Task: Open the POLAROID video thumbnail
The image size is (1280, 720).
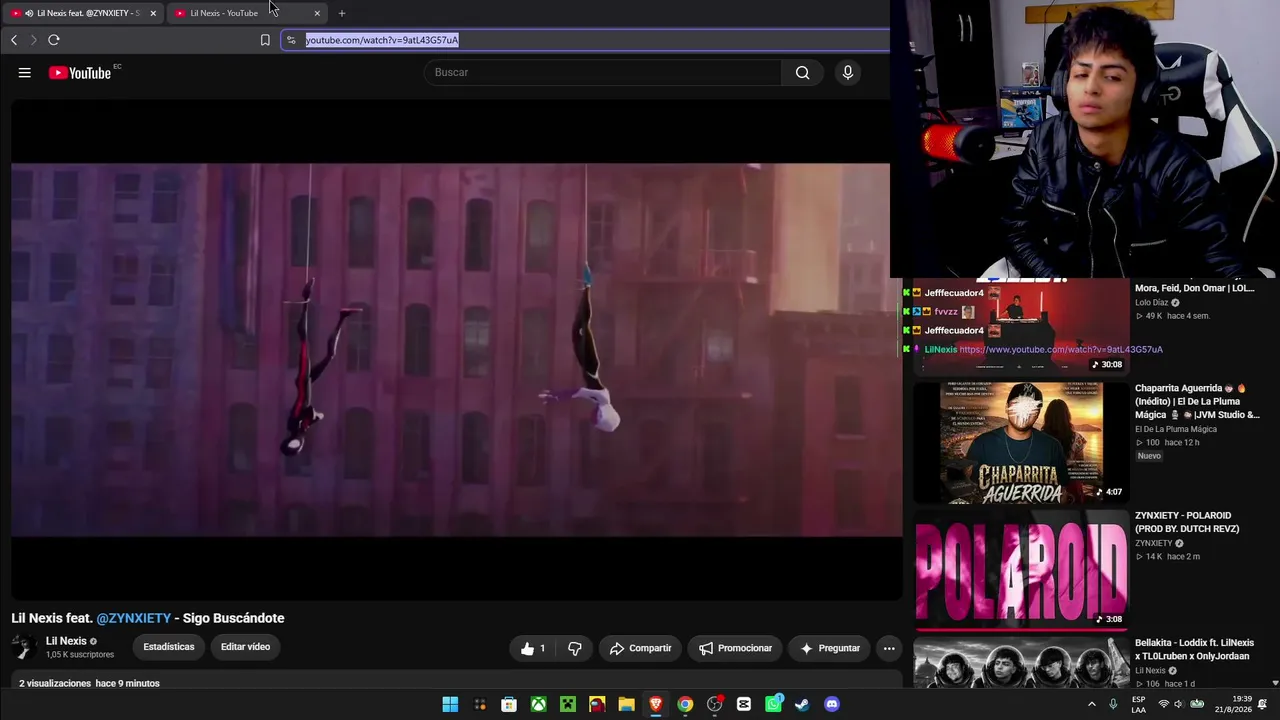Action: pos(1020,569)
